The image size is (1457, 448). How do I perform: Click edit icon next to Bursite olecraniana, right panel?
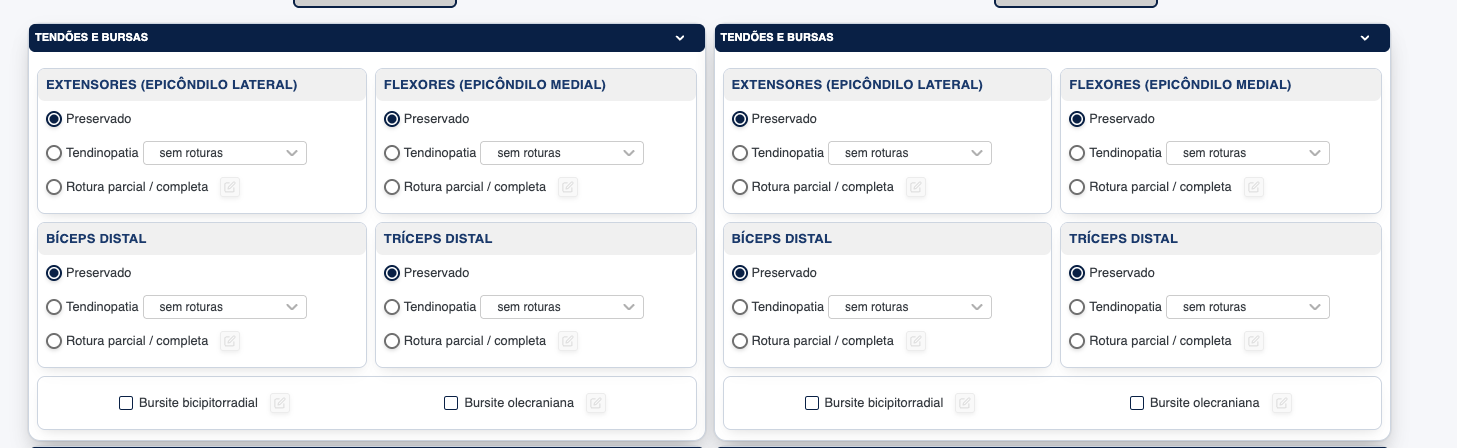pos(1281,403)
